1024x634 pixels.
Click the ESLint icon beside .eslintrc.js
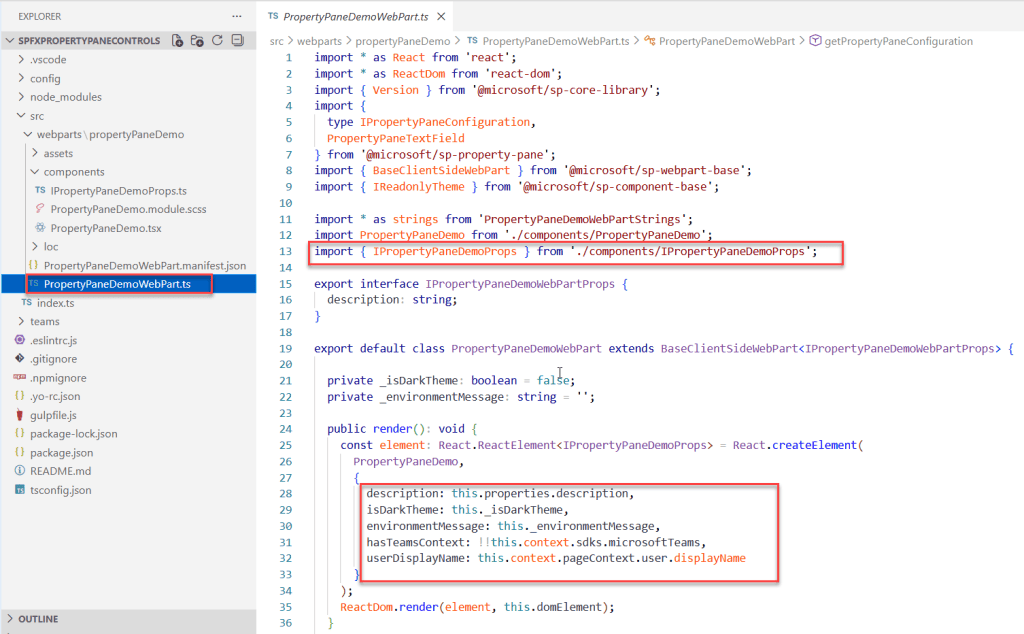tap(20, 340)
